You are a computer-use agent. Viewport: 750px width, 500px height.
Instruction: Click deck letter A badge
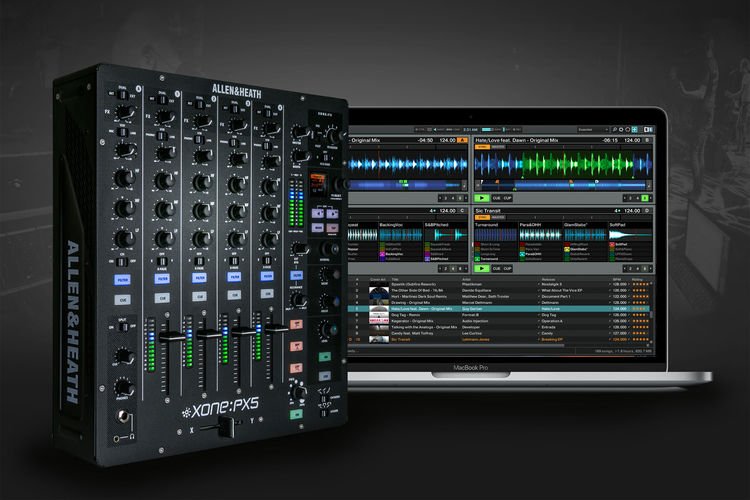[x=462, y=140]
